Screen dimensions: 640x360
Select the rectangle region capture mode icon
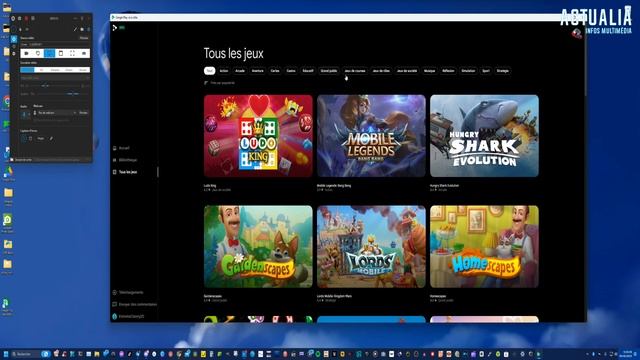(49, 53)
